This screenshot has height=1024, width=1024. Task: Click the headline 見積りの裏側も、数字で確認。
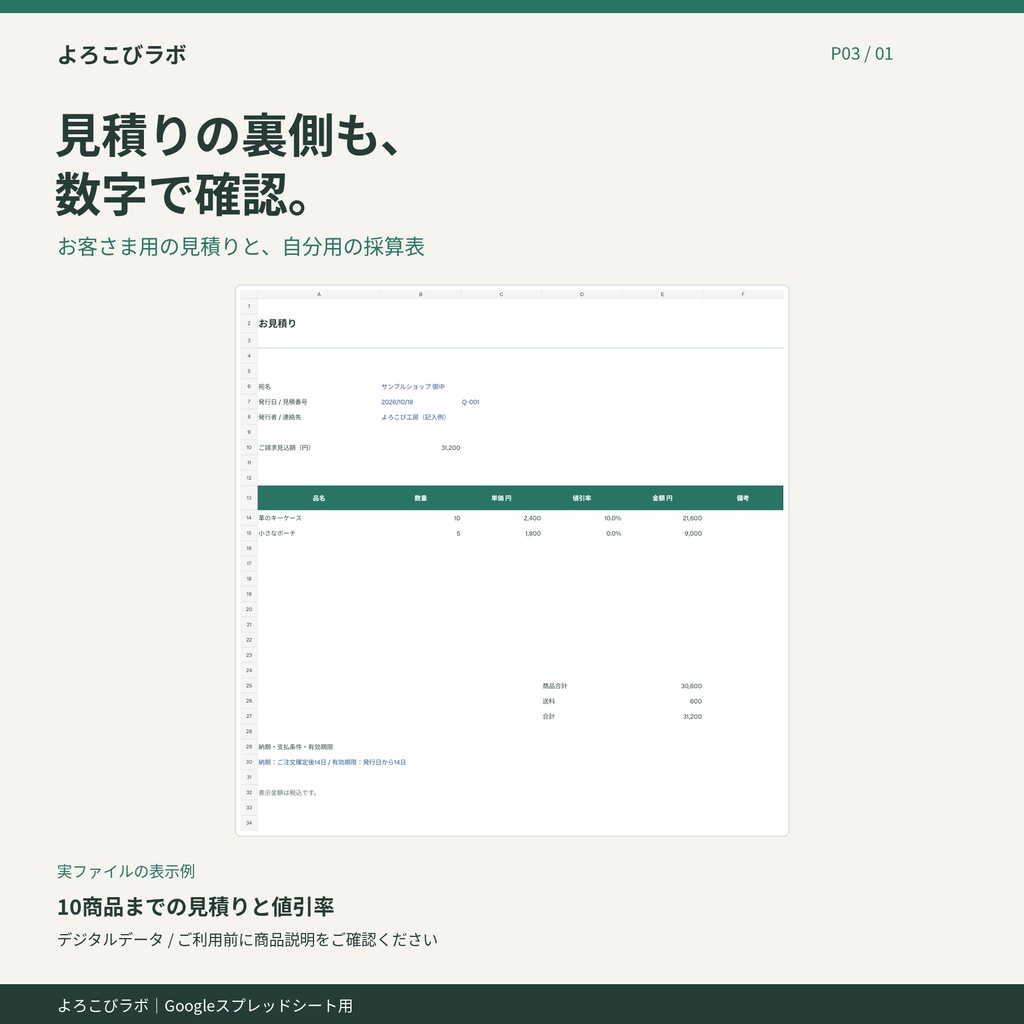(x=229, y=165)
